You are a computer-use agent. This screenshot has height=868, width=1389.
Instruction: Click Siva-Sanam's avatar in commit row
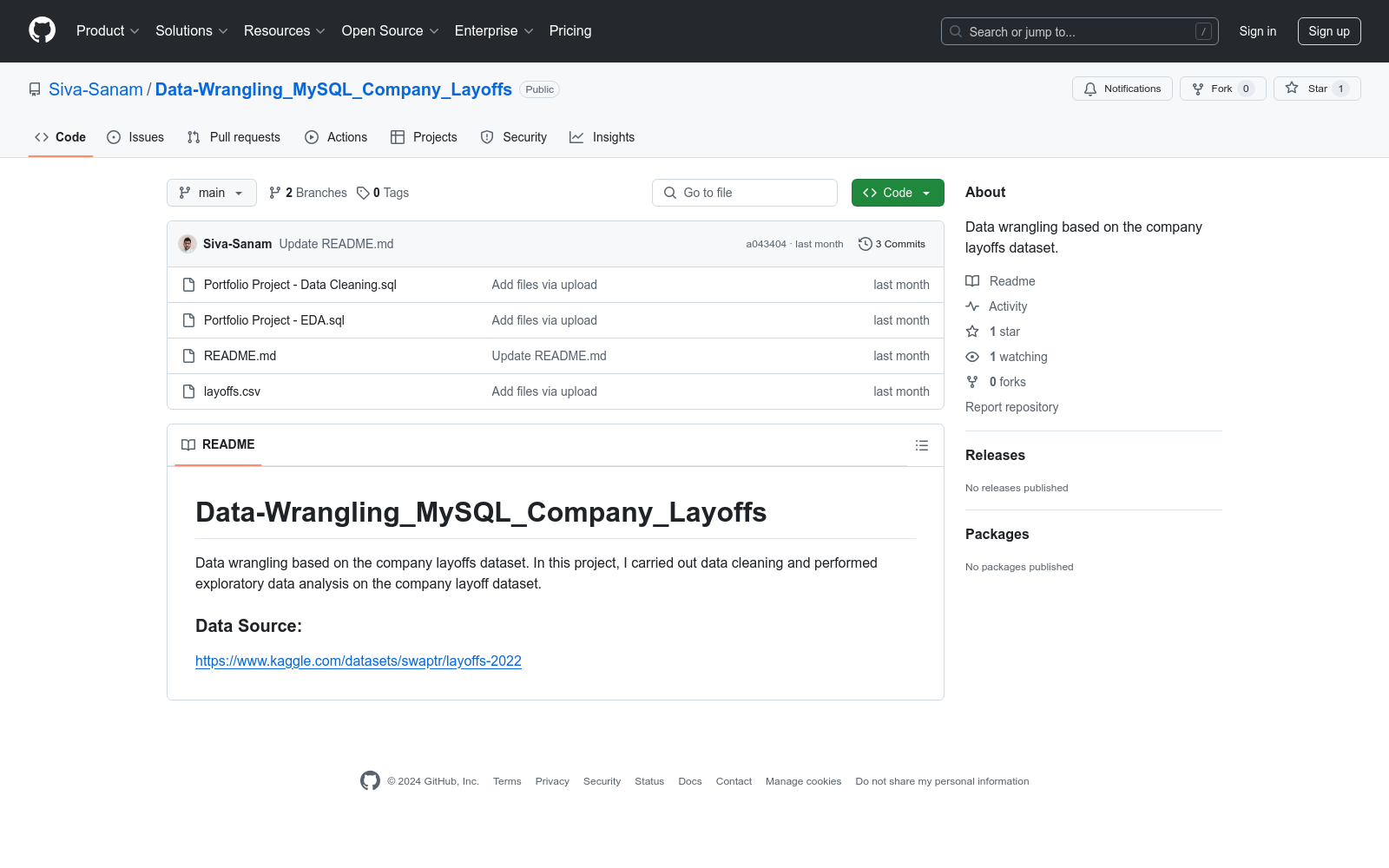pos(187,244)
